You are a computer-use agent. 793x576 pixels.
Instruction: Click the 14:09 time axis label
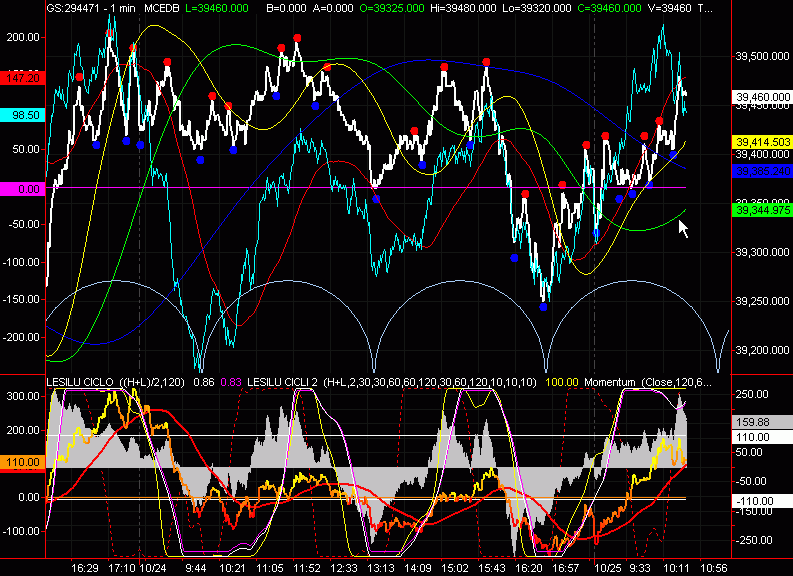[418, 568]
